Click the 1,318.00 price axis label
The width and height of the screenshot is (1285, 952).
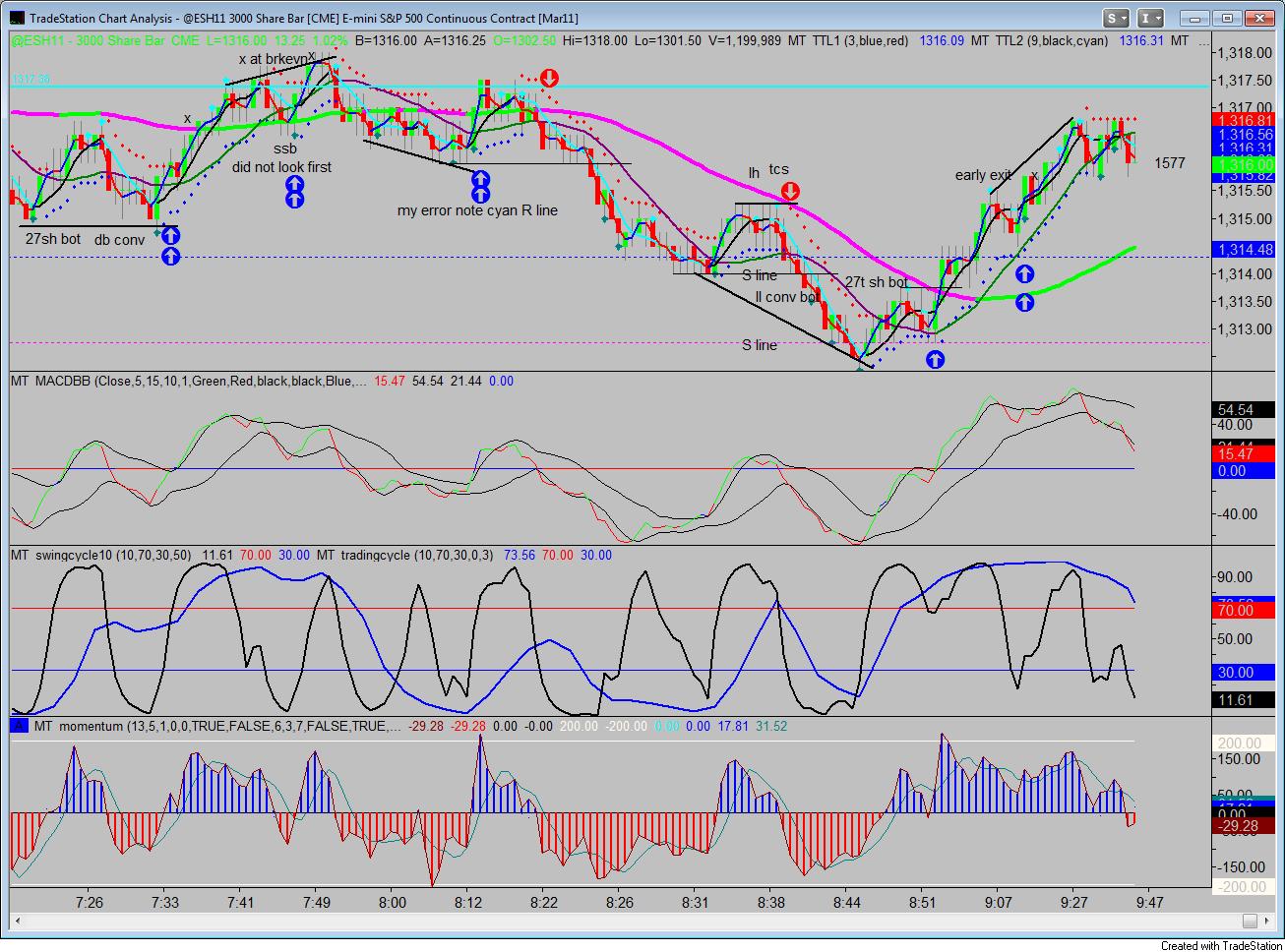(x=1245, y=53)
